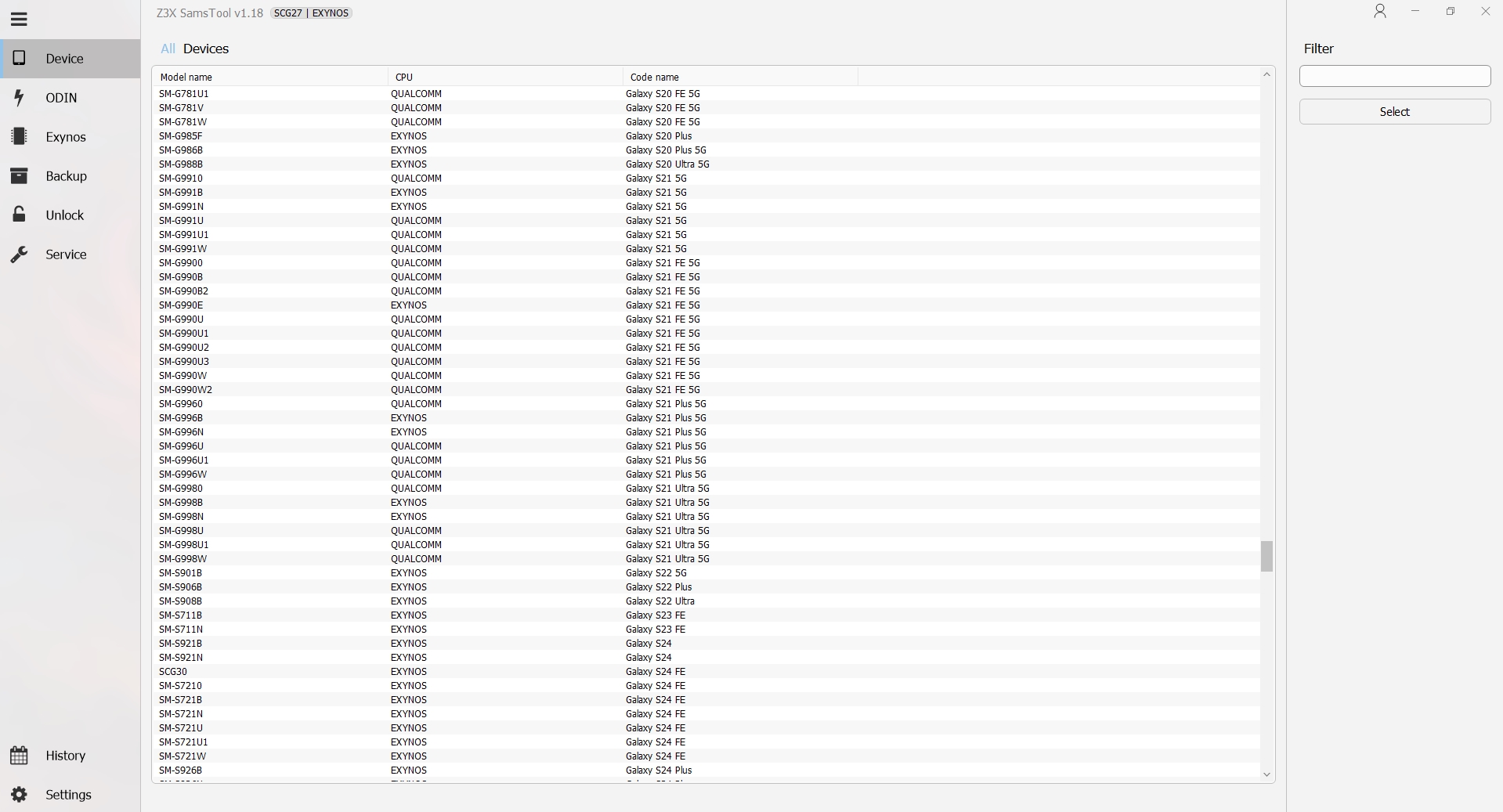This screenshot has width=1503, height=812.
Task: Choose model SM-S721W
Action: click(706, 756)
